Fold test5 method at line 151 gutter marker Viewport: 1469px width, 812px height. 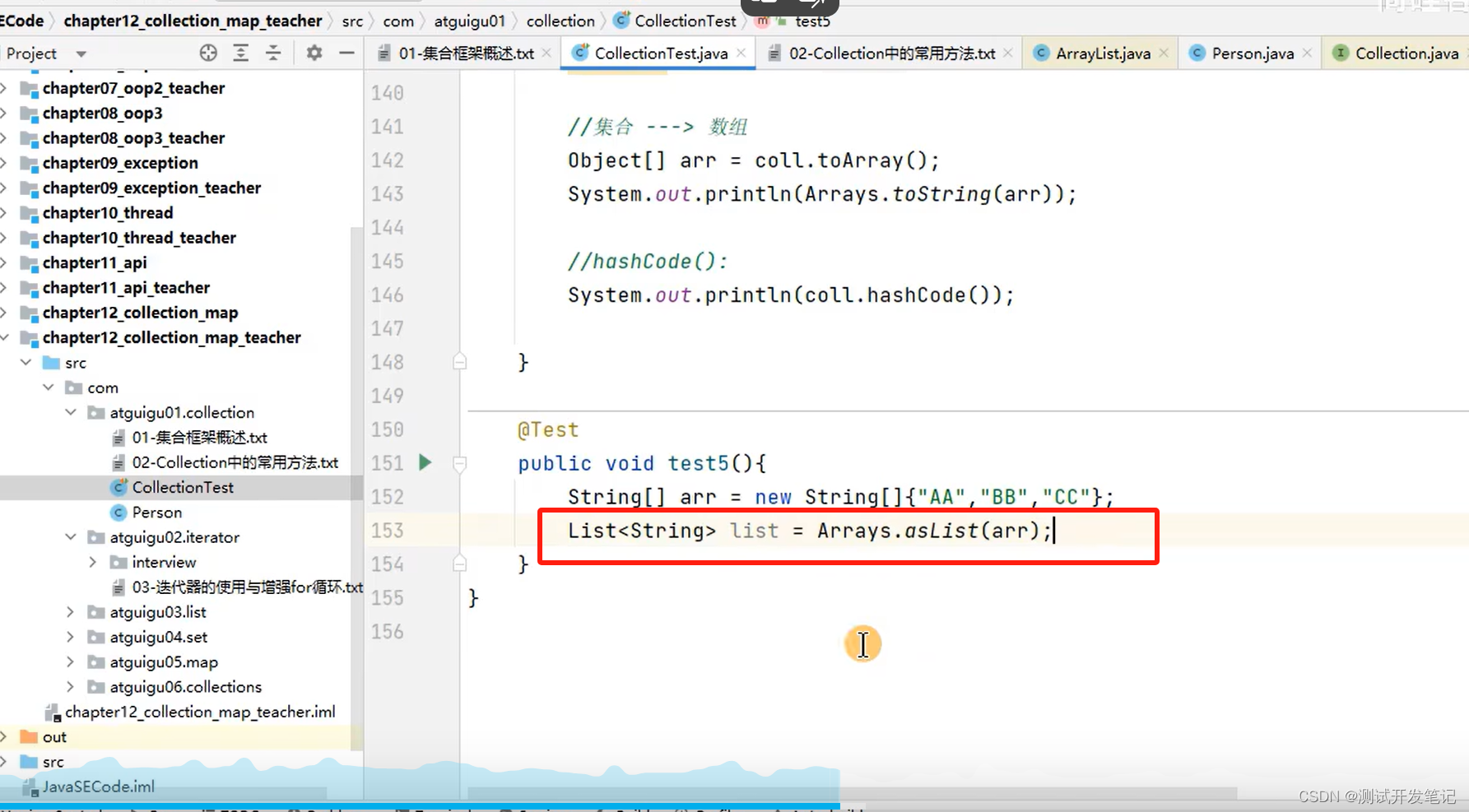click(460, 463)
